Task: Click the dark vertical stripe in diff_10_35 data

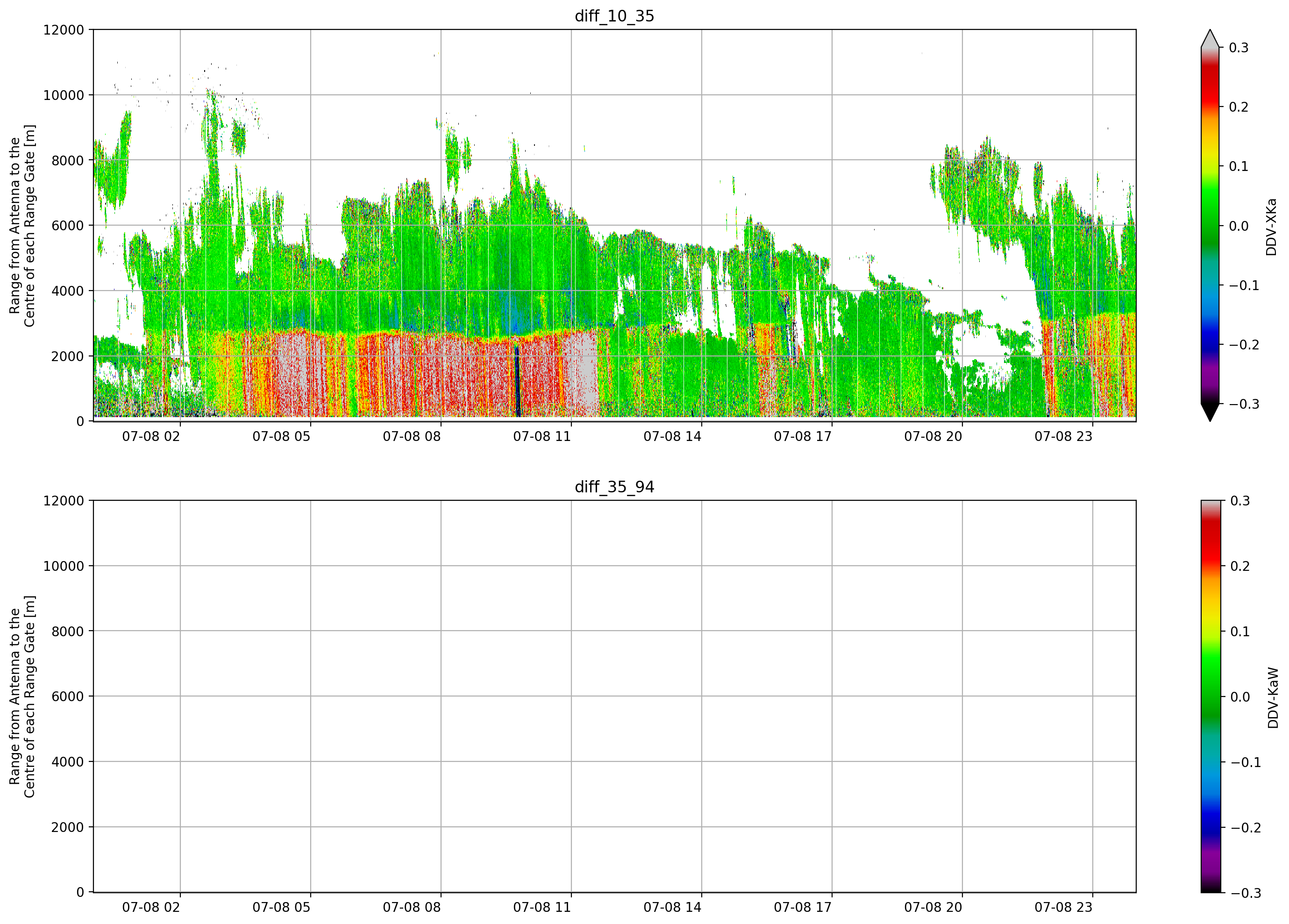Action: tap(517, 382)
